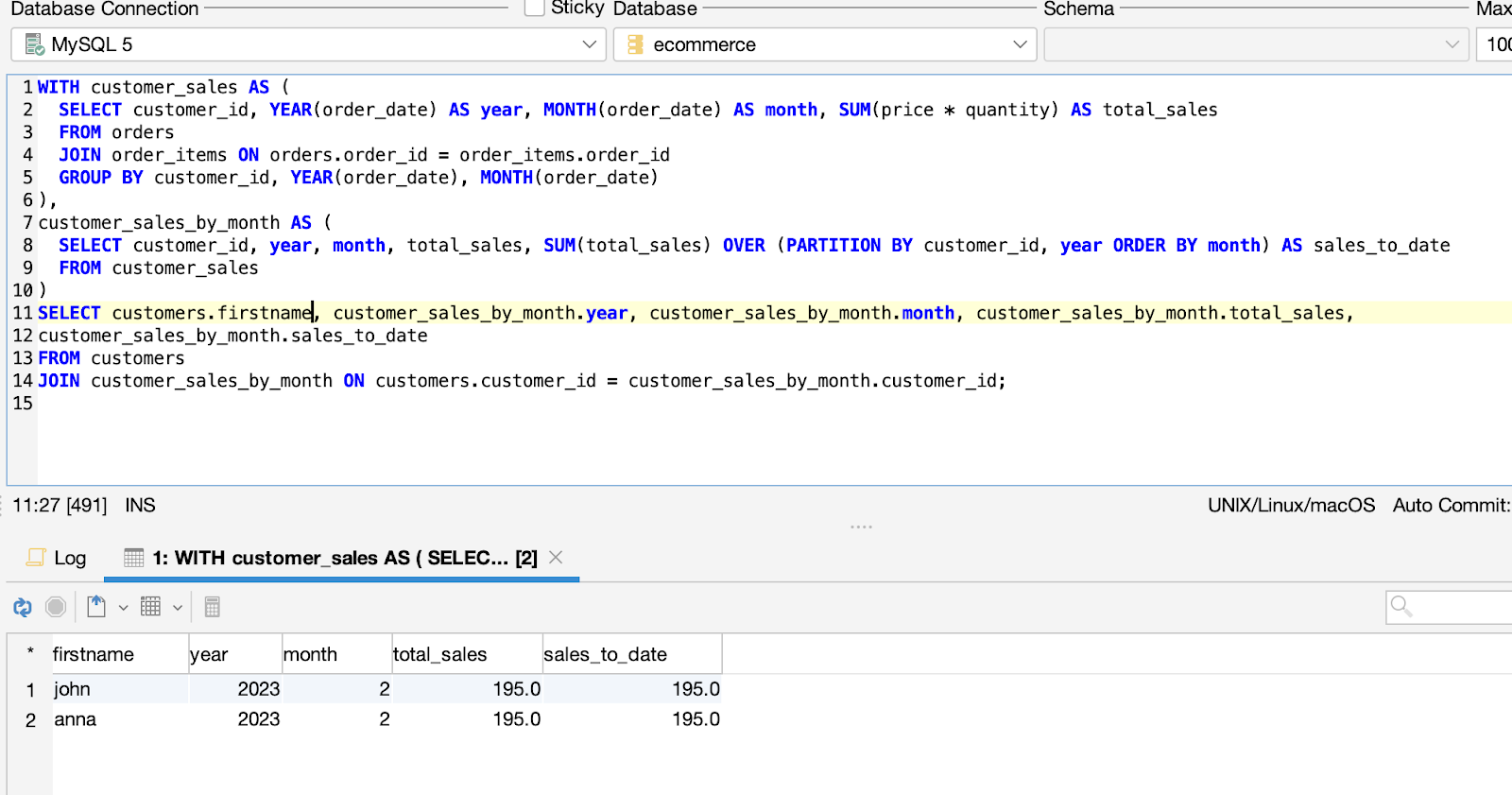The image size is (1512, 795).
Task: Close the customer_sales result tab
Action: 557,558
